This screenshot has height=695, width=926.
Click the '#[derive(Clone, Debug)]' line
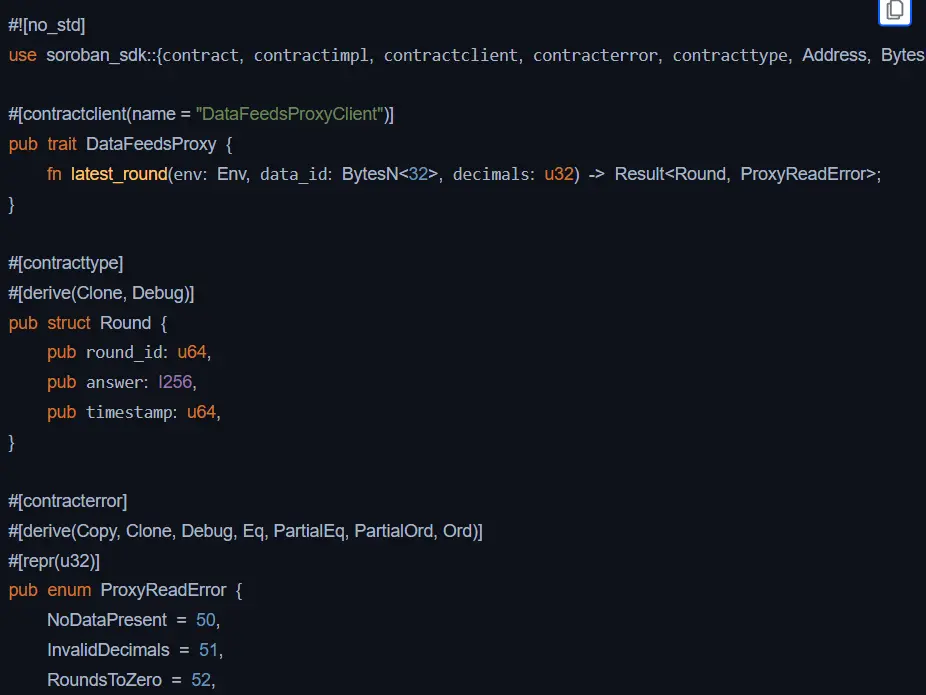coord(101,293)
